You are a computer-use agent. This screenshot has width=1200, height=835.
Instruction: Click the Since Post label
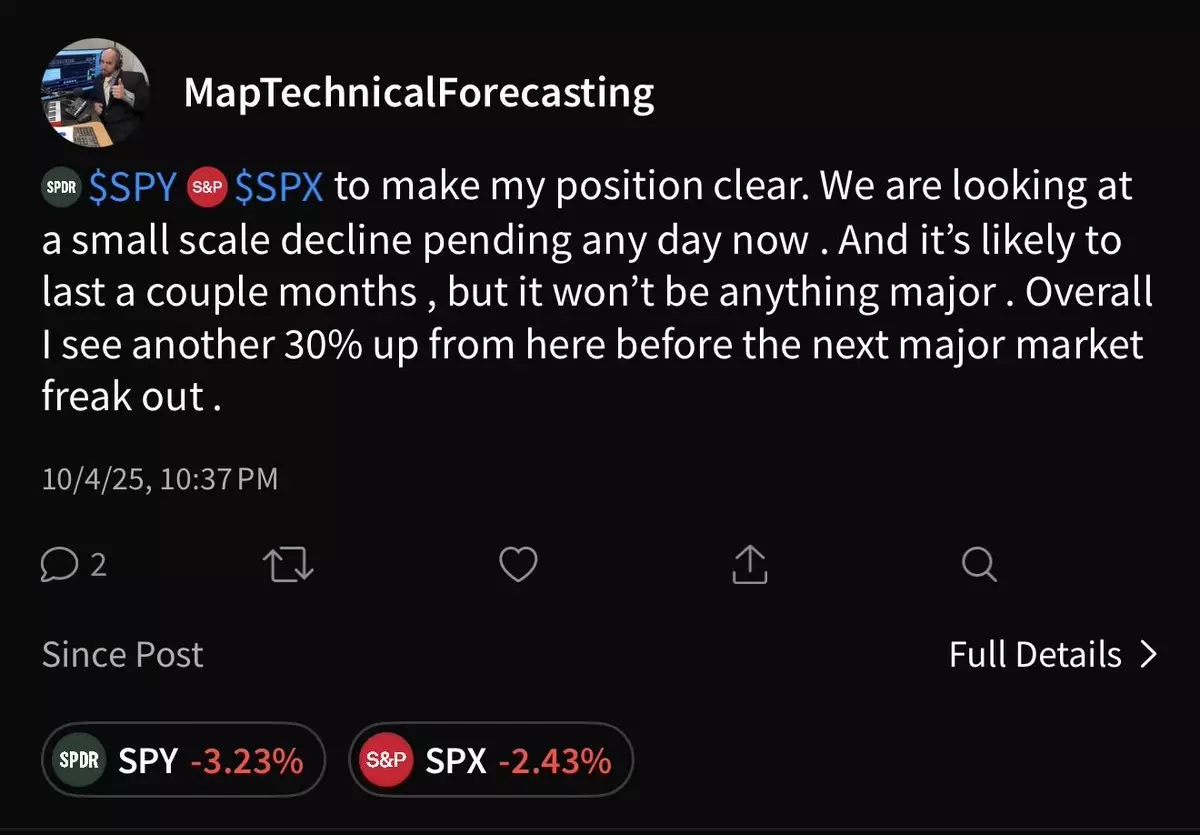122,655
